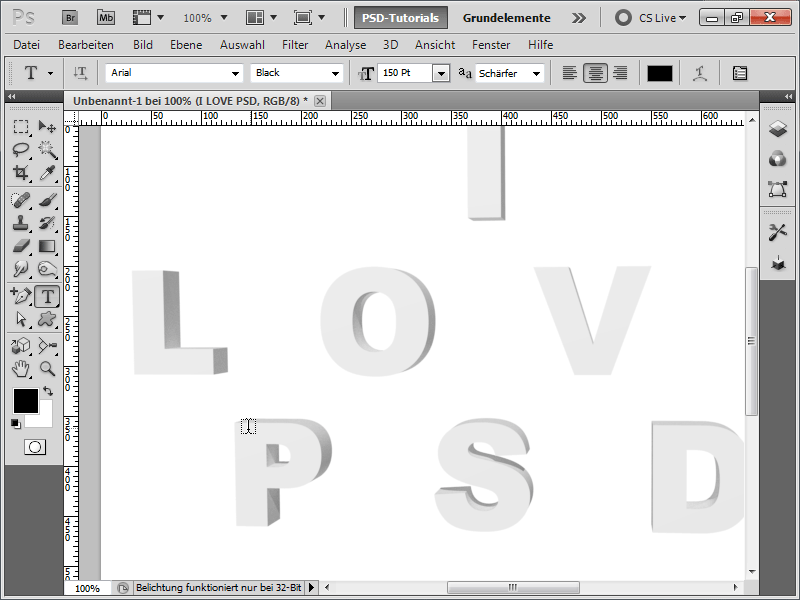Select the Path Selection tool
The width and height of the screenshot is (800, 600).
pos(21,319)
